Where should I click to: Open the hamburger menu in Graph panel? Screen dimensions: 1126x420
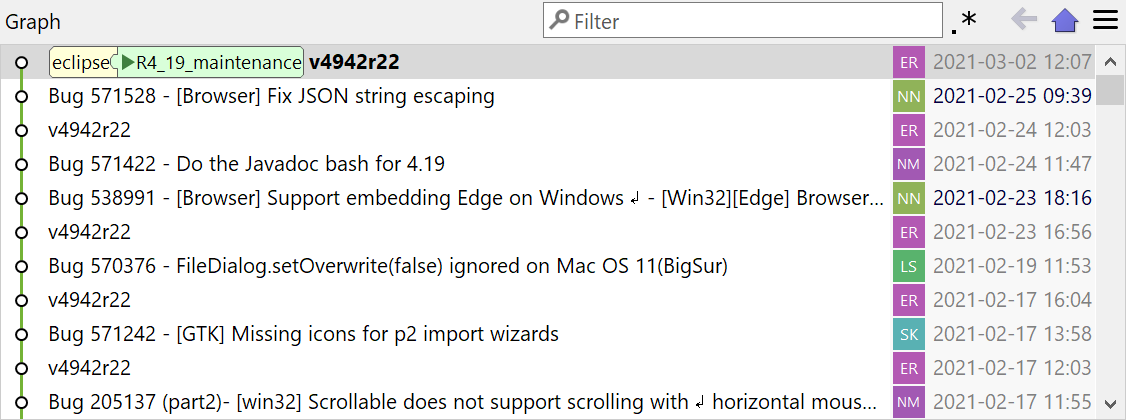[x=1105, y=20]
